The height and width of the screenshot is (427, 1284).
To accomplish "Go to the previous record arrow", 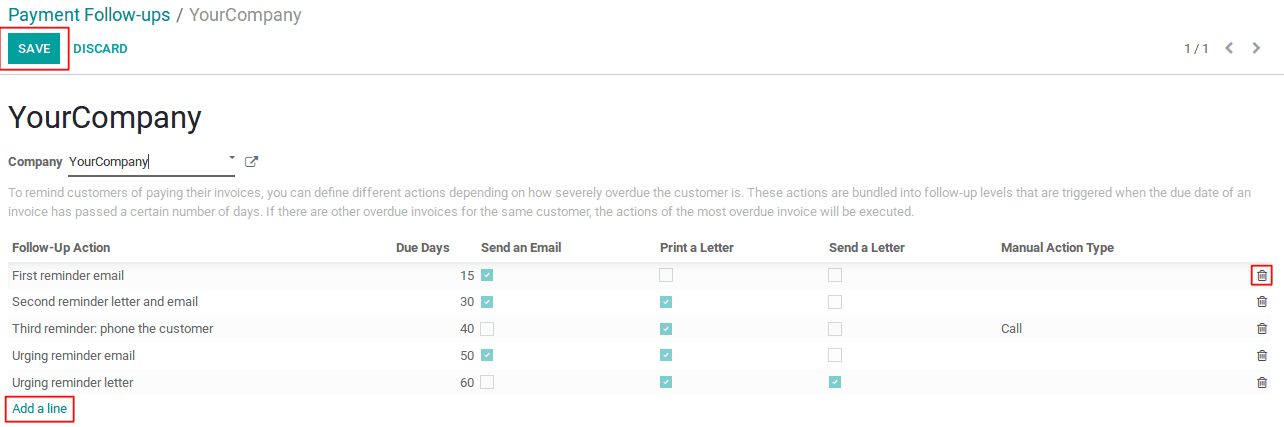I will [1229, 48].
